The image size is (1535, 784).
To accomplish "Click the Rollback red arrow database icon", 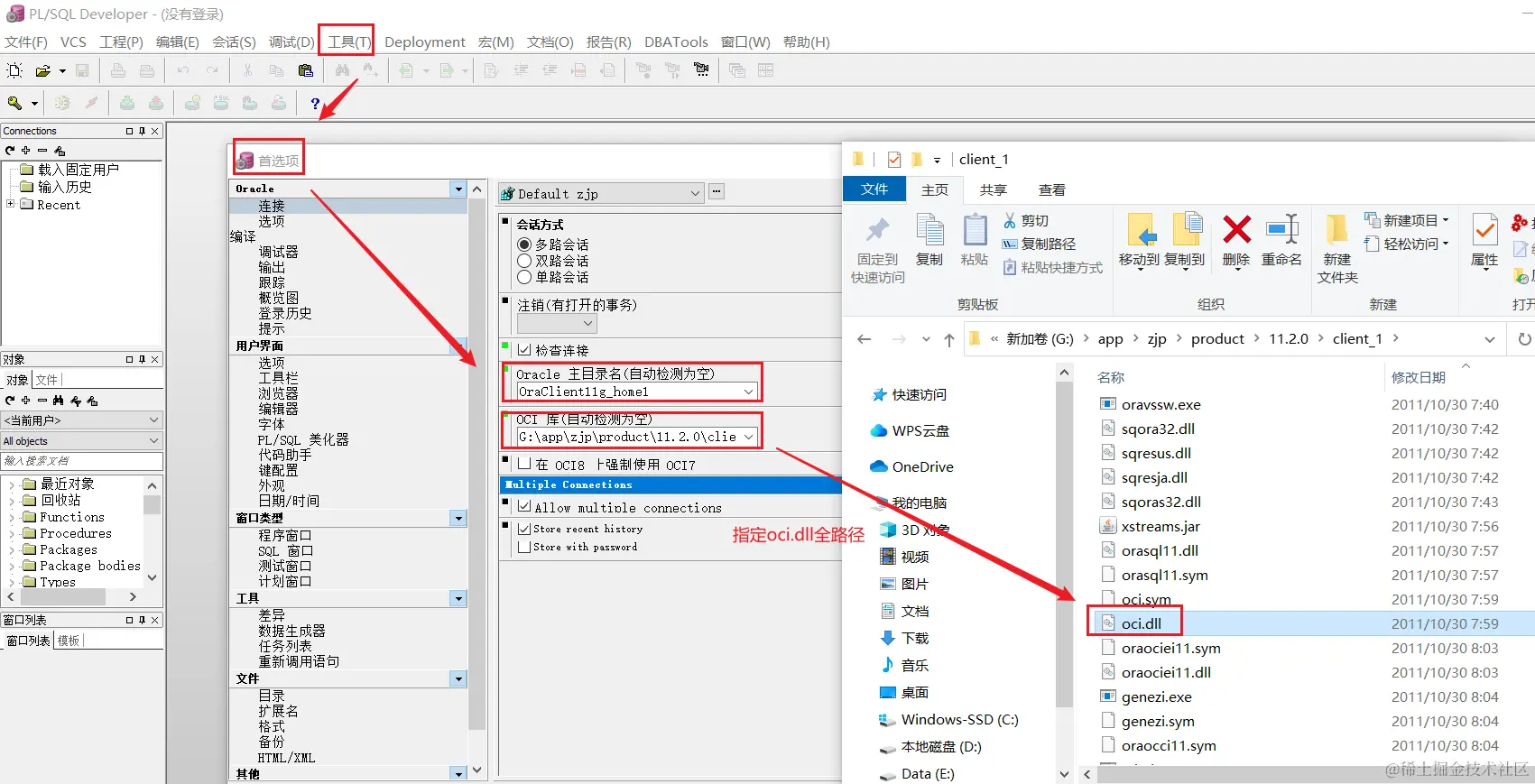I will tap(156, 103).
